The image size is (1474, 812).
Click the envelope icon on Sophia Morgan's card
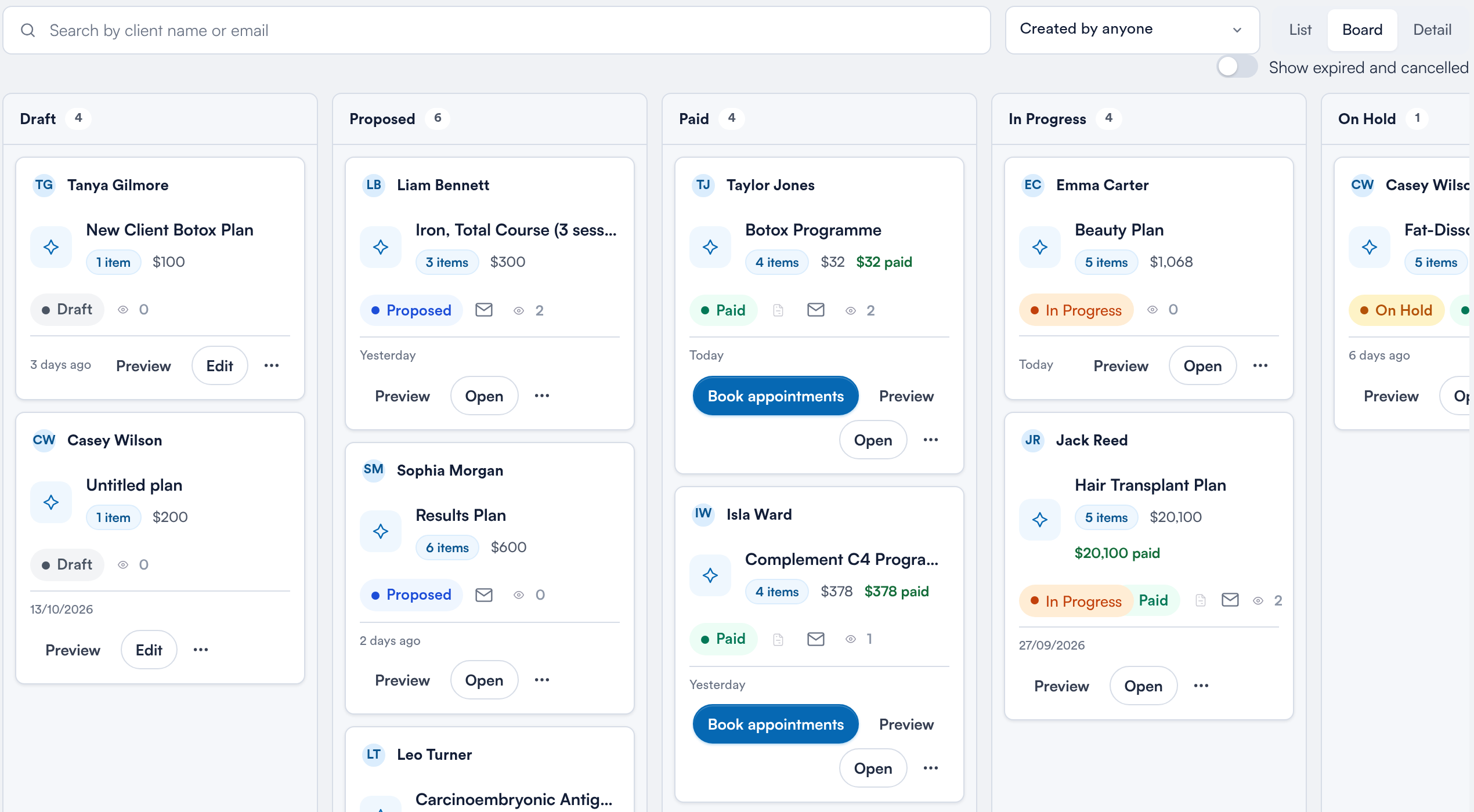[x=484, y=594]
